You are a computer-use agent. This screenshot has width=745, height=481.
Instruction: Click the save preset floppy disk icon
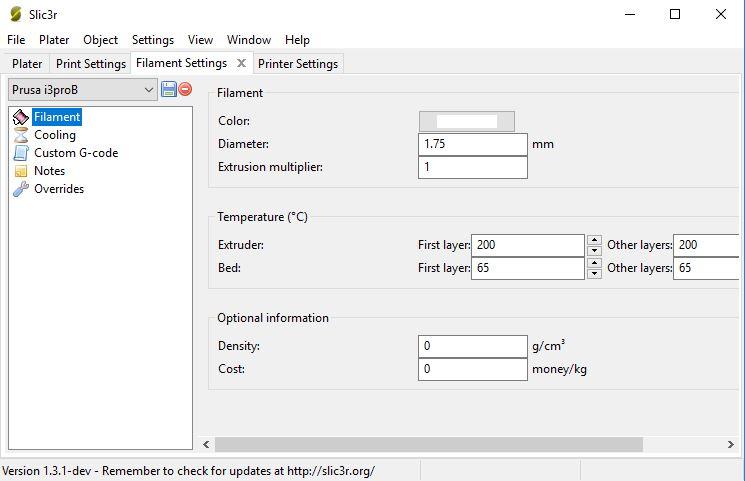[168, 89]
